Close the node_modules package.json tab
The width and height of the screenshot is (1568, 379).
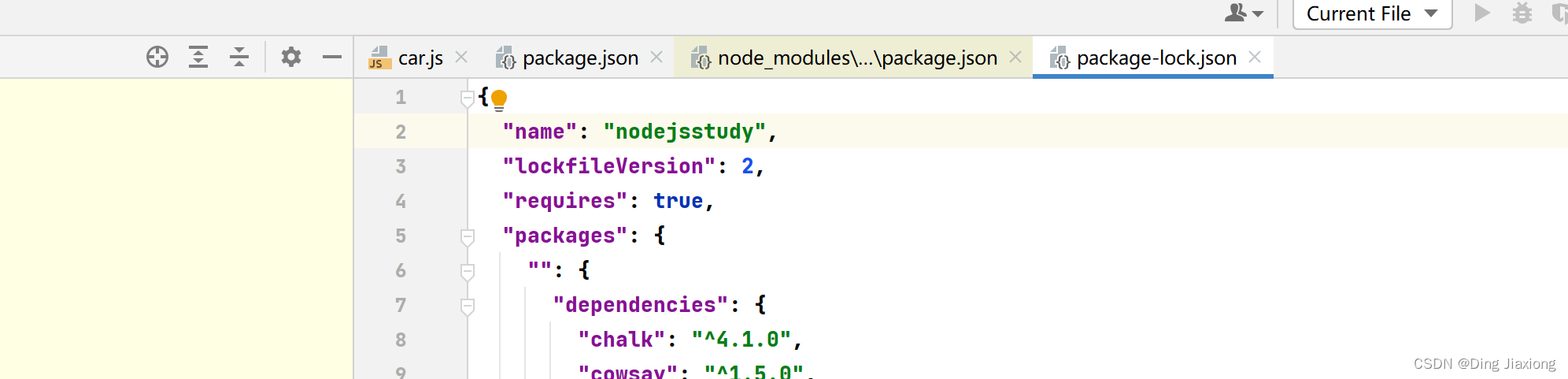[x=1015, y=57]
